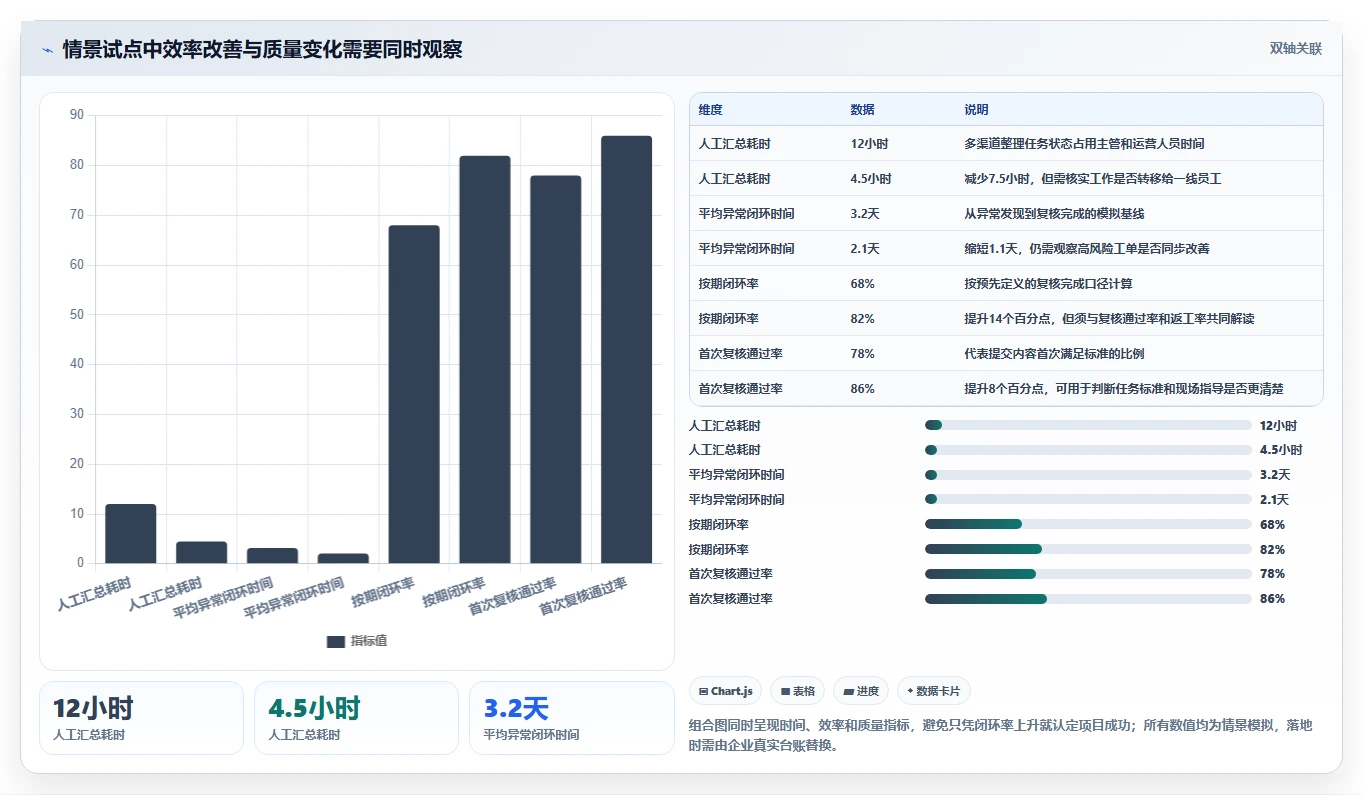Screen dimensions: 1363x795
Task: Click the 68% progress bar
Action: click(x=1088, y=524)
